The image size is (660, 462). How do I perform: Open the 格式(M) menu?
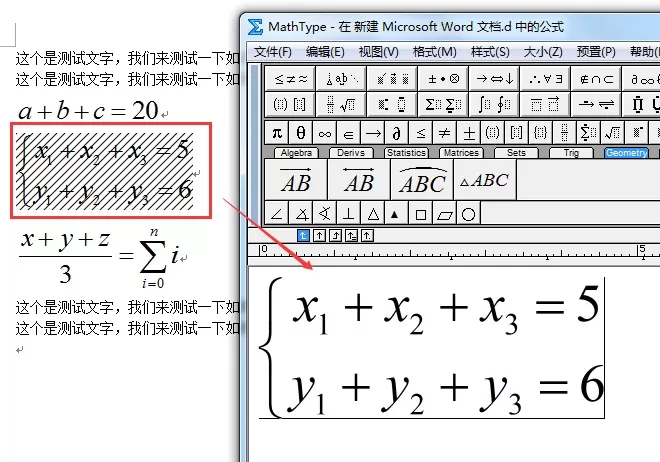pos(435,52)
